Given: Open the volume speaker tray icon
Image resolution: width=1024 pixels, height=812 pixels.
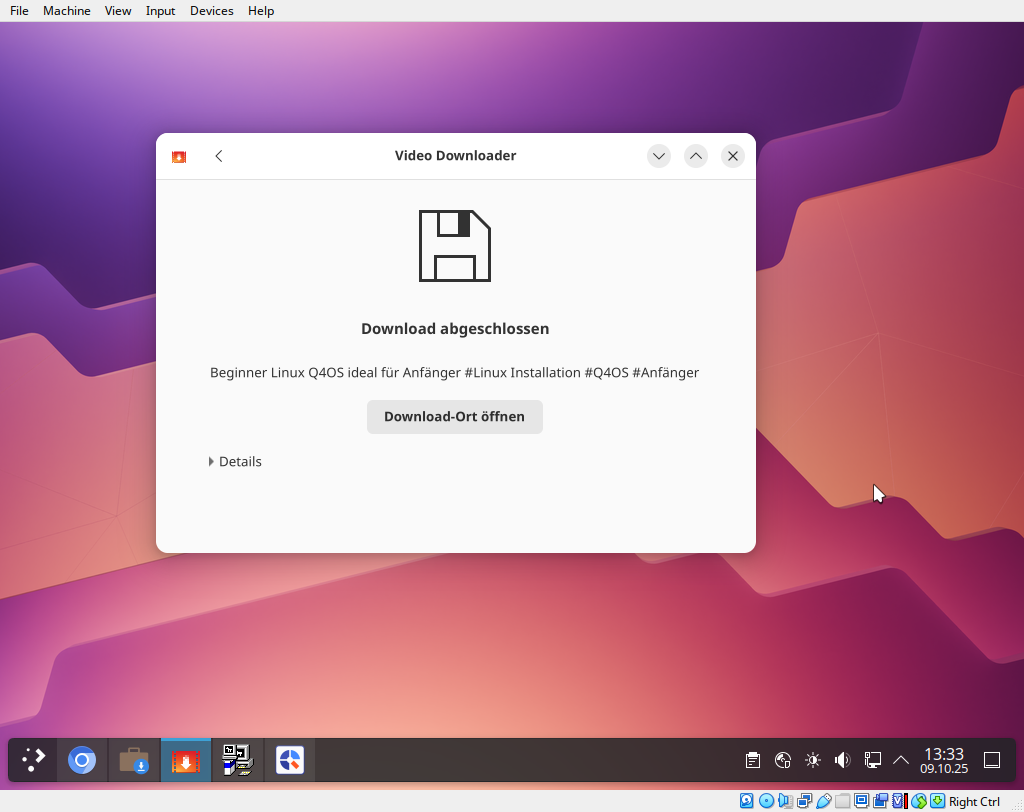Looking at the screenshot, I should tap(842, 760).
